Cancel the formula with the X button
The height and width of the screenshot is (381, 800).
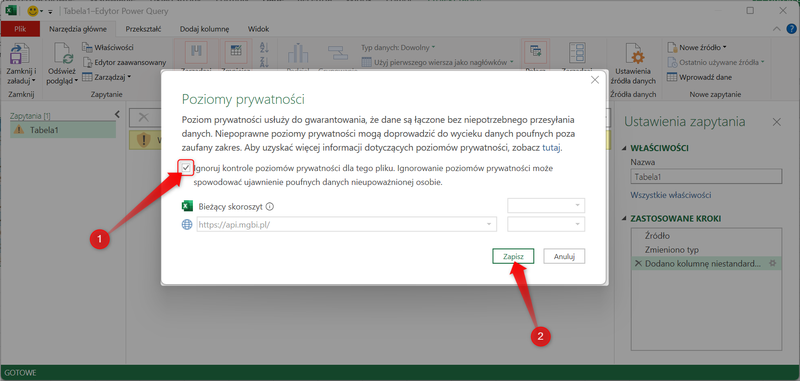(143, 117)
